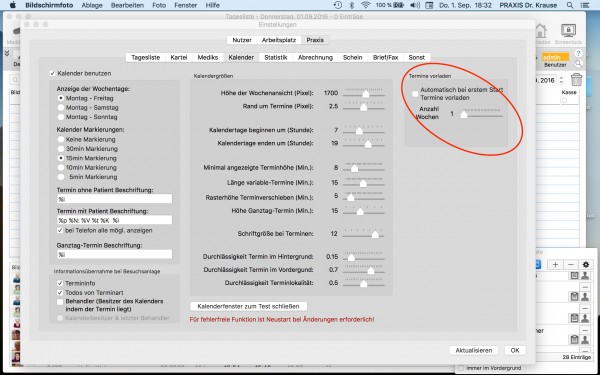Screen dimensions: 600x375
Task: Open the Apple menu
Action: tap(13, 5)
